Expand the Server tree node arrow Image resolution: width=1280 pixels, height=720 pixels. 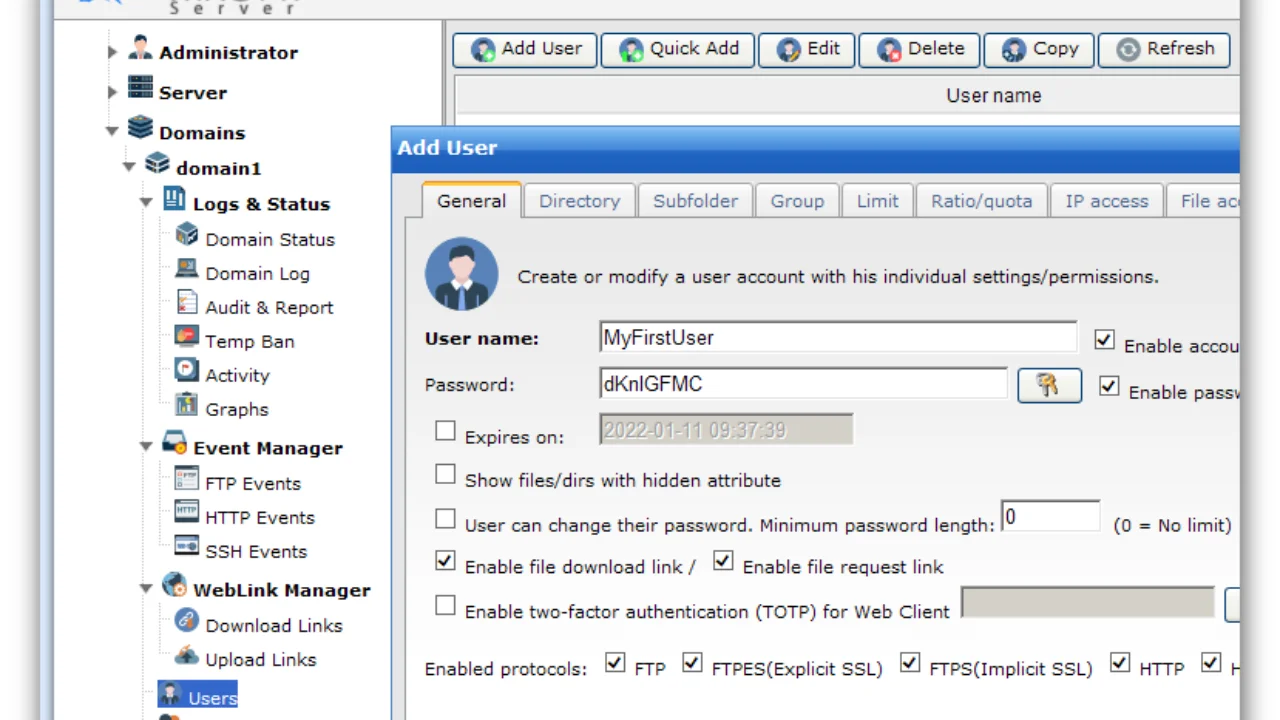(112, 92)
